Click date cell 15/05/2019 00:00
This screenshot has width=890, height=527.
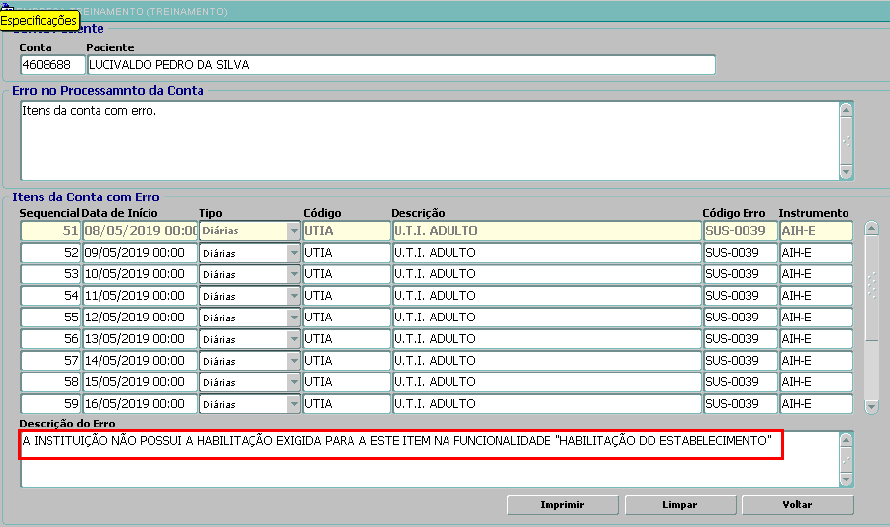140,382
